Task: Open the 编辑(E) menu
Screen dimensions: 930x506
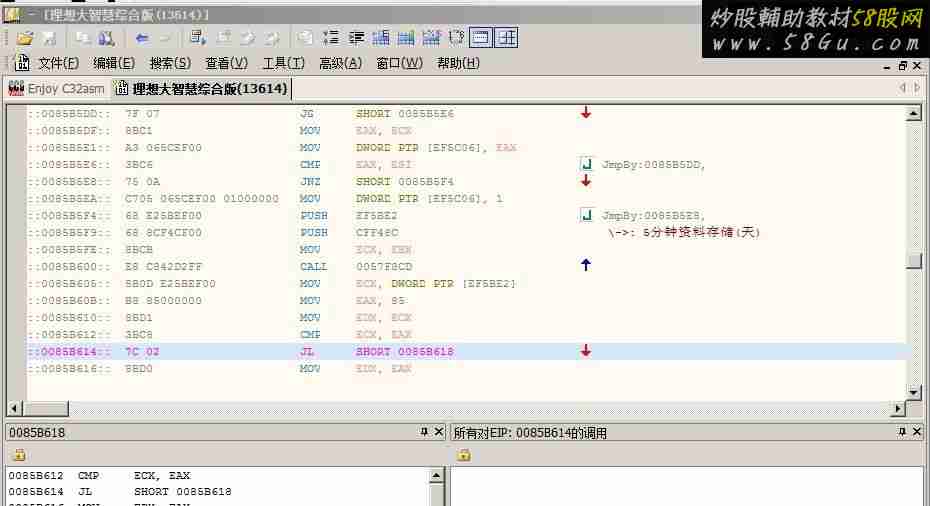Action: click(114, 63)
